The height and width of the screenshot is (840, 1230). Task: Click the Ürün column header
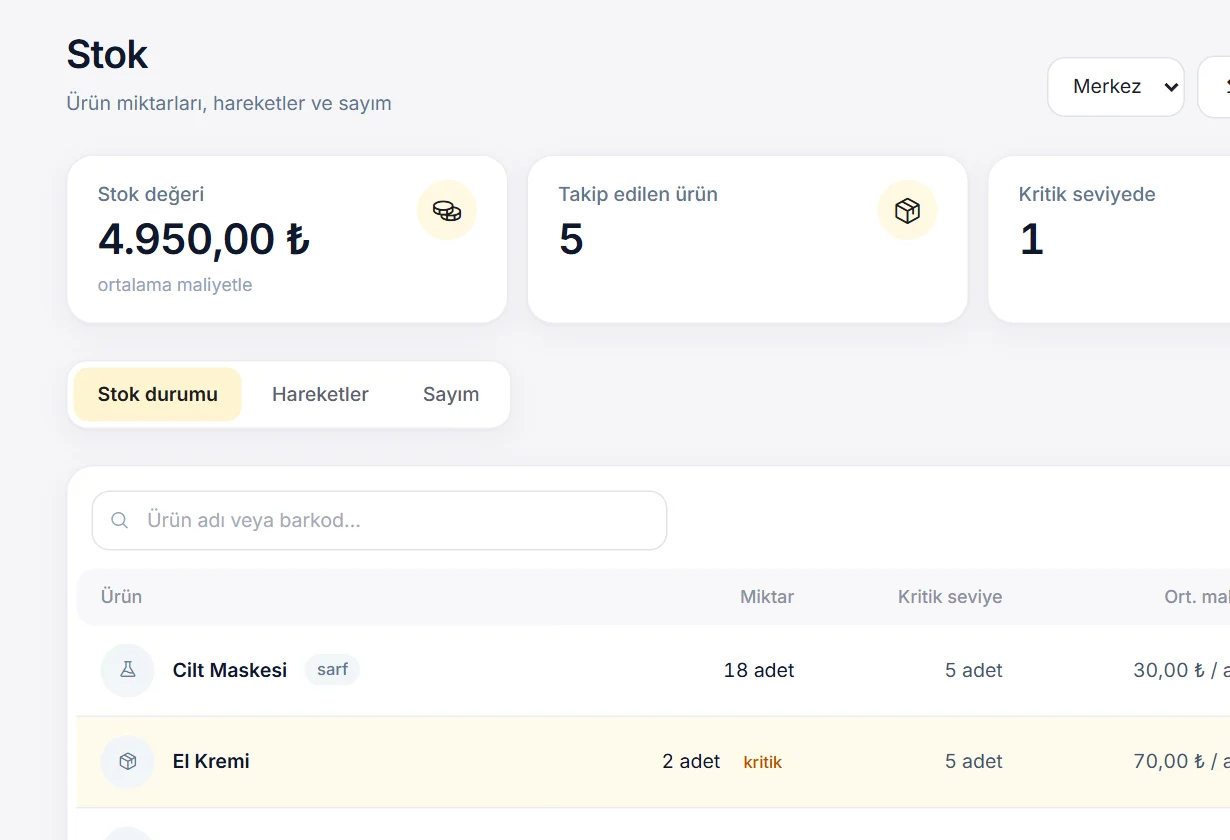(121, 597)
